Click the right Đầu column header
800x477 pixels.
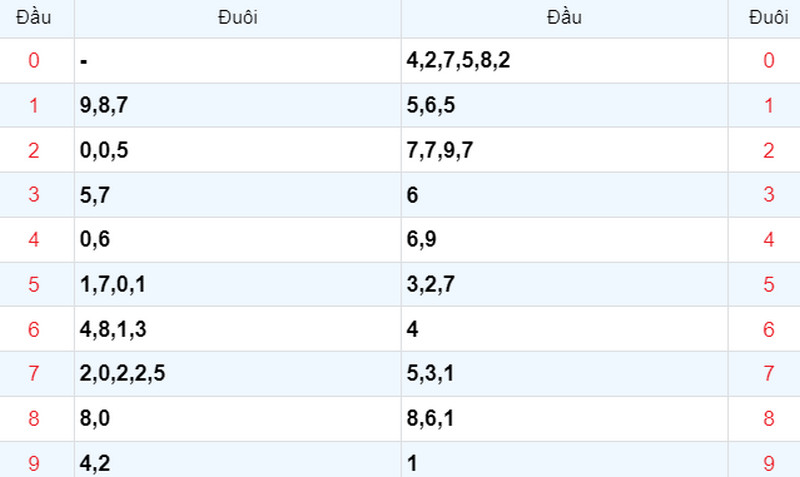tap(564, 18)
